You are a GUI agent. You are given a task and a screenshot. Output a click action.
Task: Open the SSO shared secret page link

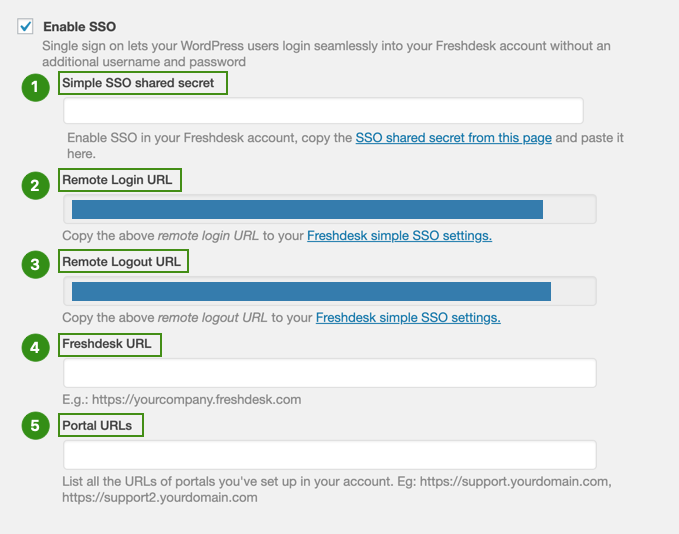tap(453, 138)
